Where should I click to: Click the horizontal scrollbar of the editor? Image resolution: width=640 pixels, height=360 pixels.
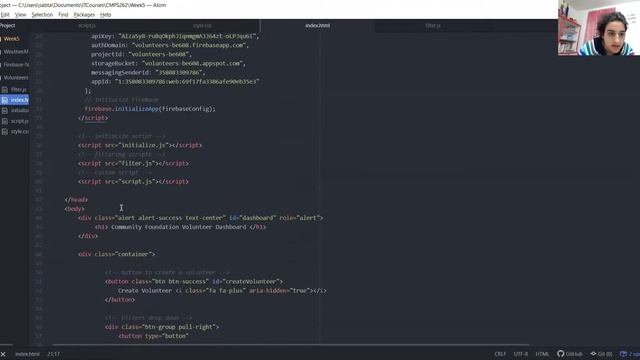pos(291,345)
